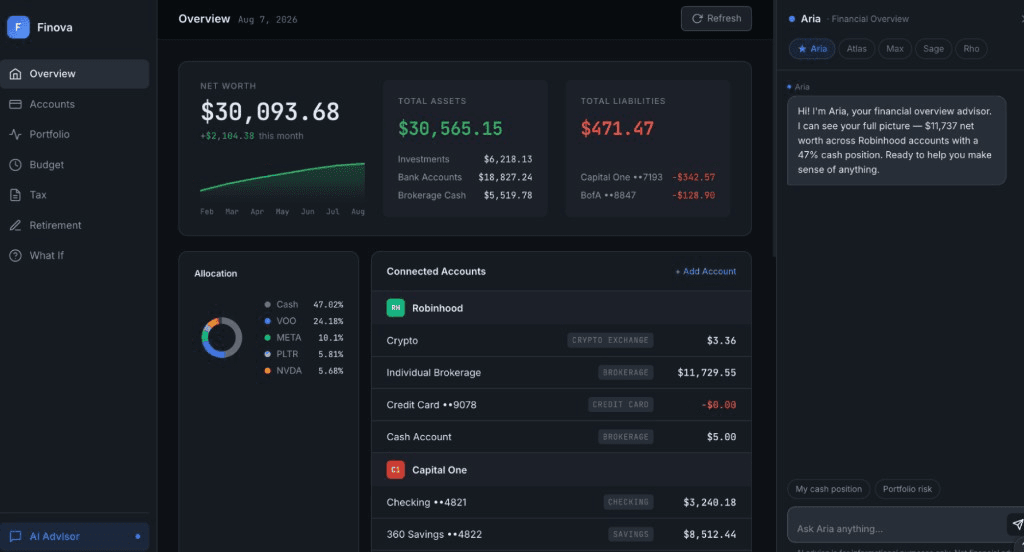The width and height of the screenshot is (1024, 552).
Task: Open the Accounts page
Action: point(74,104)
